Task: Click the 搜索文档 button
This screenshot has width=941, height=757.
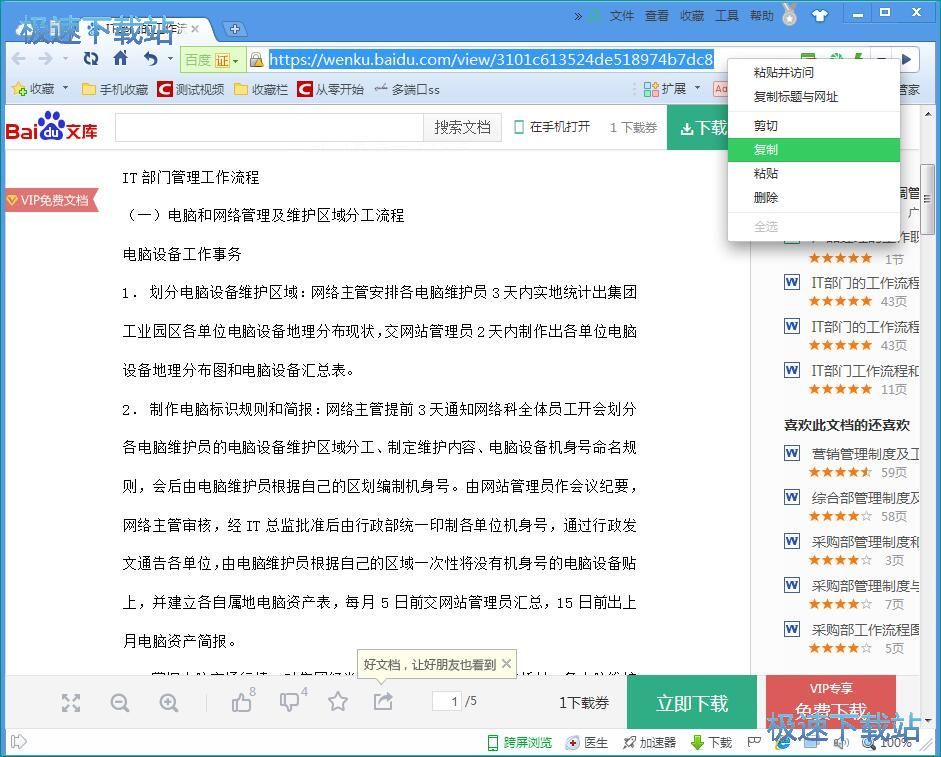Action: [462, 127]
